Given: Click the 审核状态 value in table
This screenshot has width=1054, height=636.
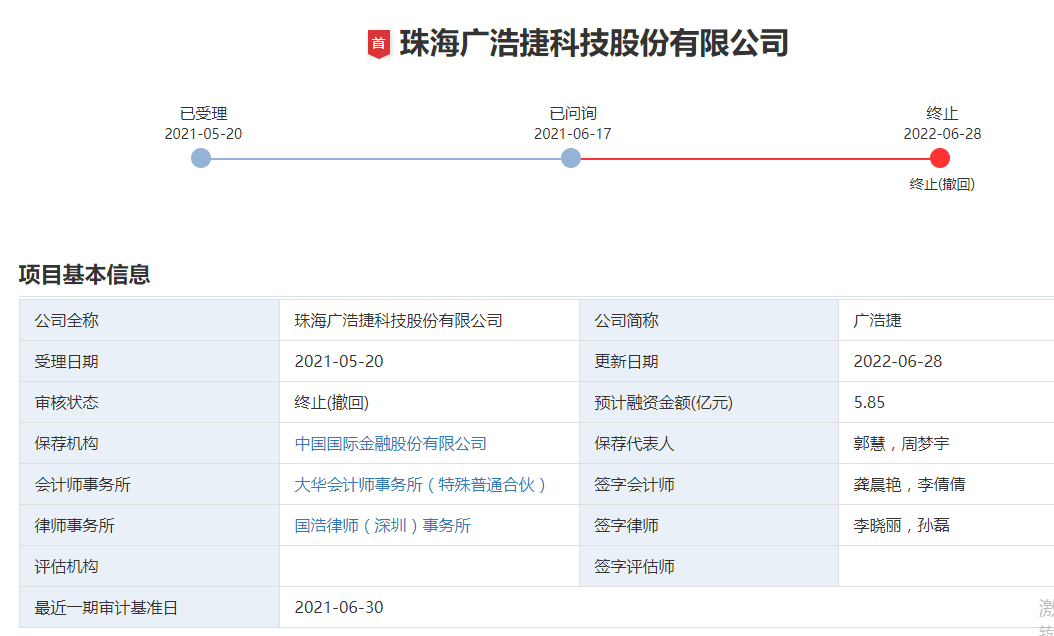Looking at the screenshot, I should click(x=331, y=403).
